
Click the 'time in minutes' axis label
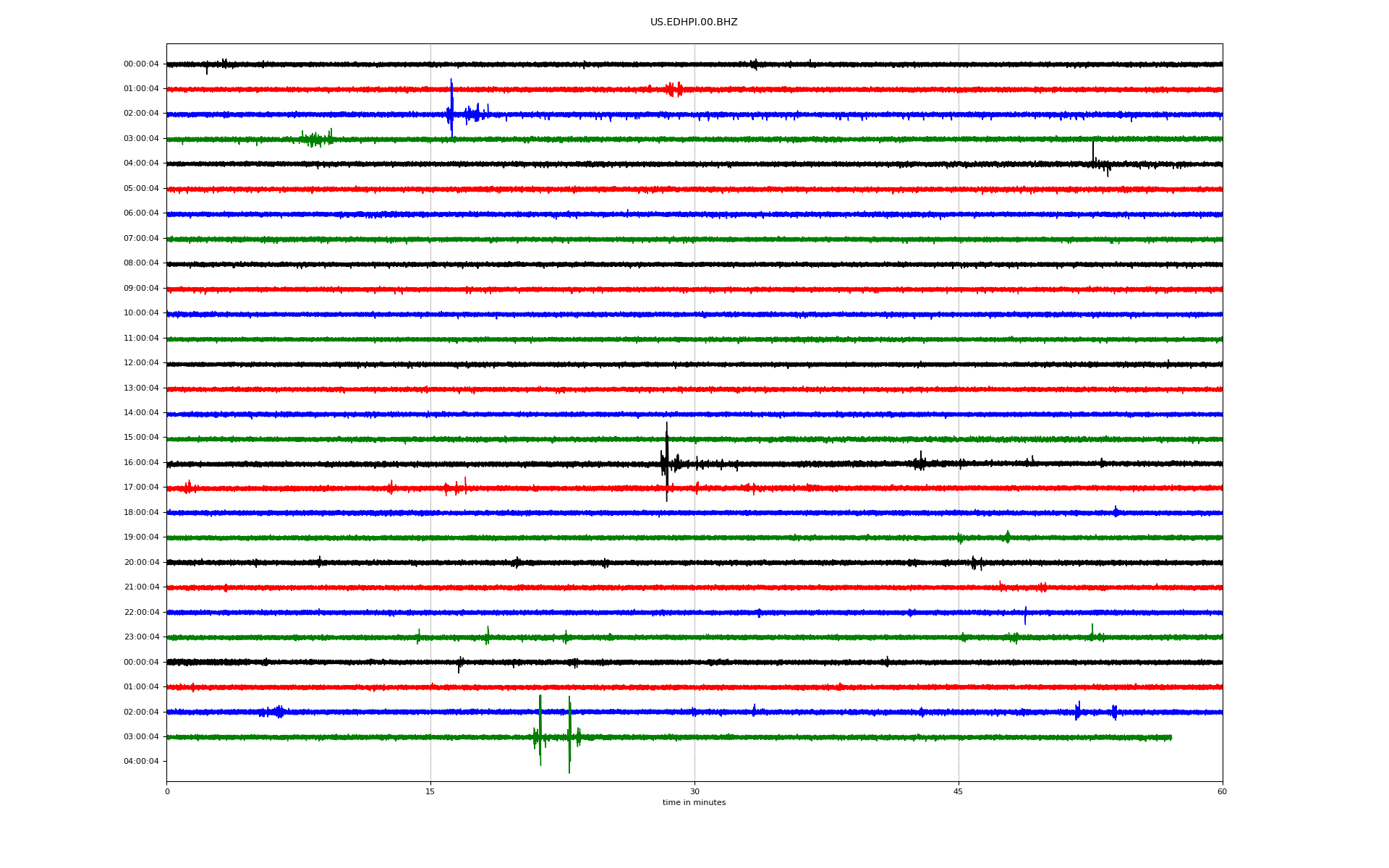(693, 803)
